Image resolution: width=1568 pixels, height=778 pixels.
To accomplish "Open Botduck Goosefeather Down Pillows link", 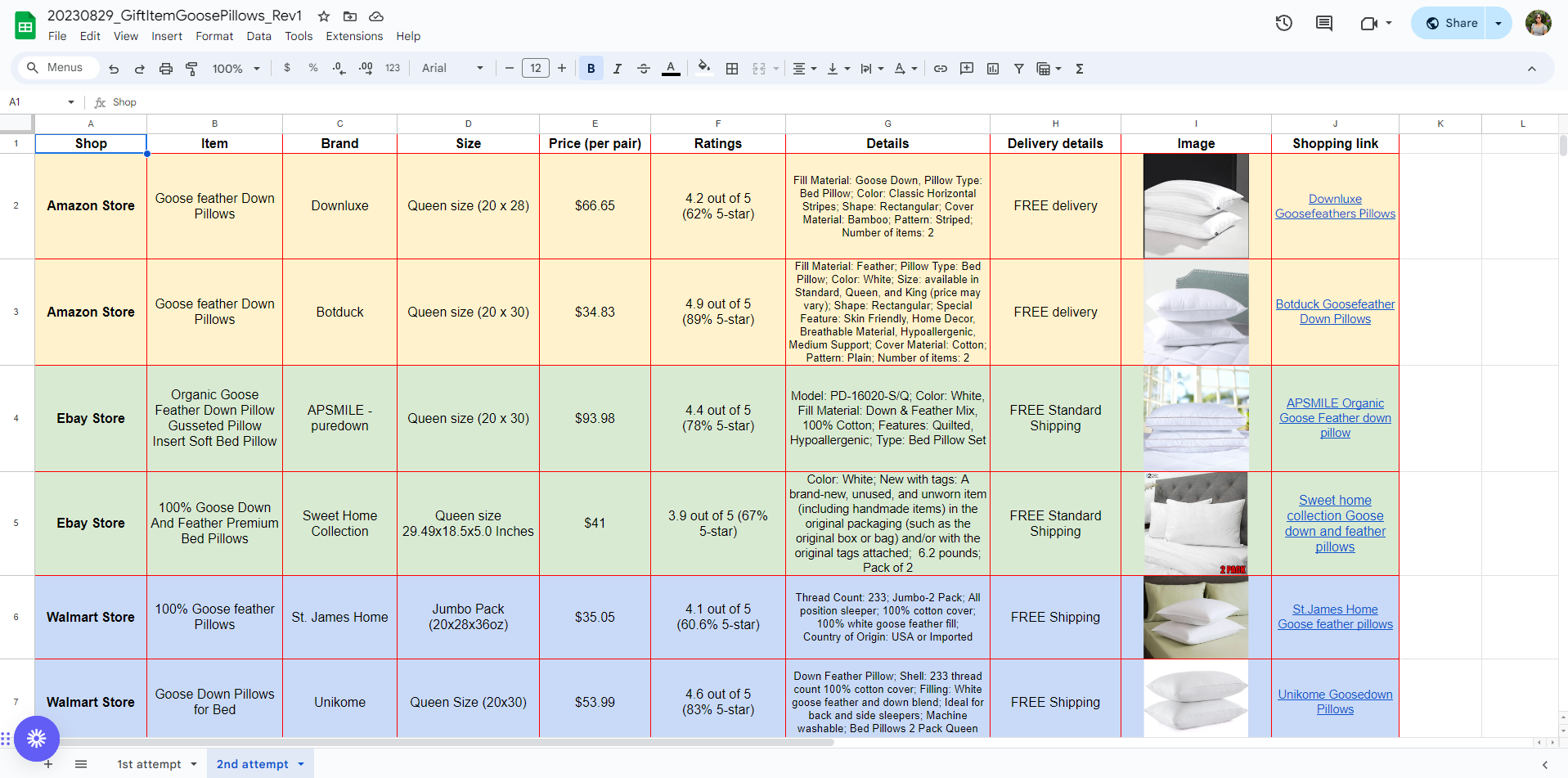I will [x=1335, y=312].
